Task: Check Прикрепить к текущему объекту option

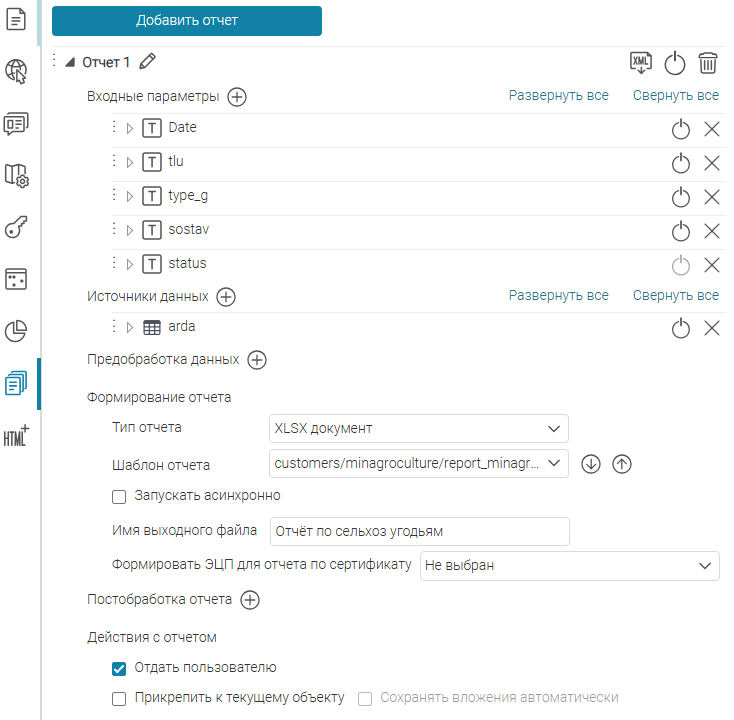Action: tap(119, 698)
